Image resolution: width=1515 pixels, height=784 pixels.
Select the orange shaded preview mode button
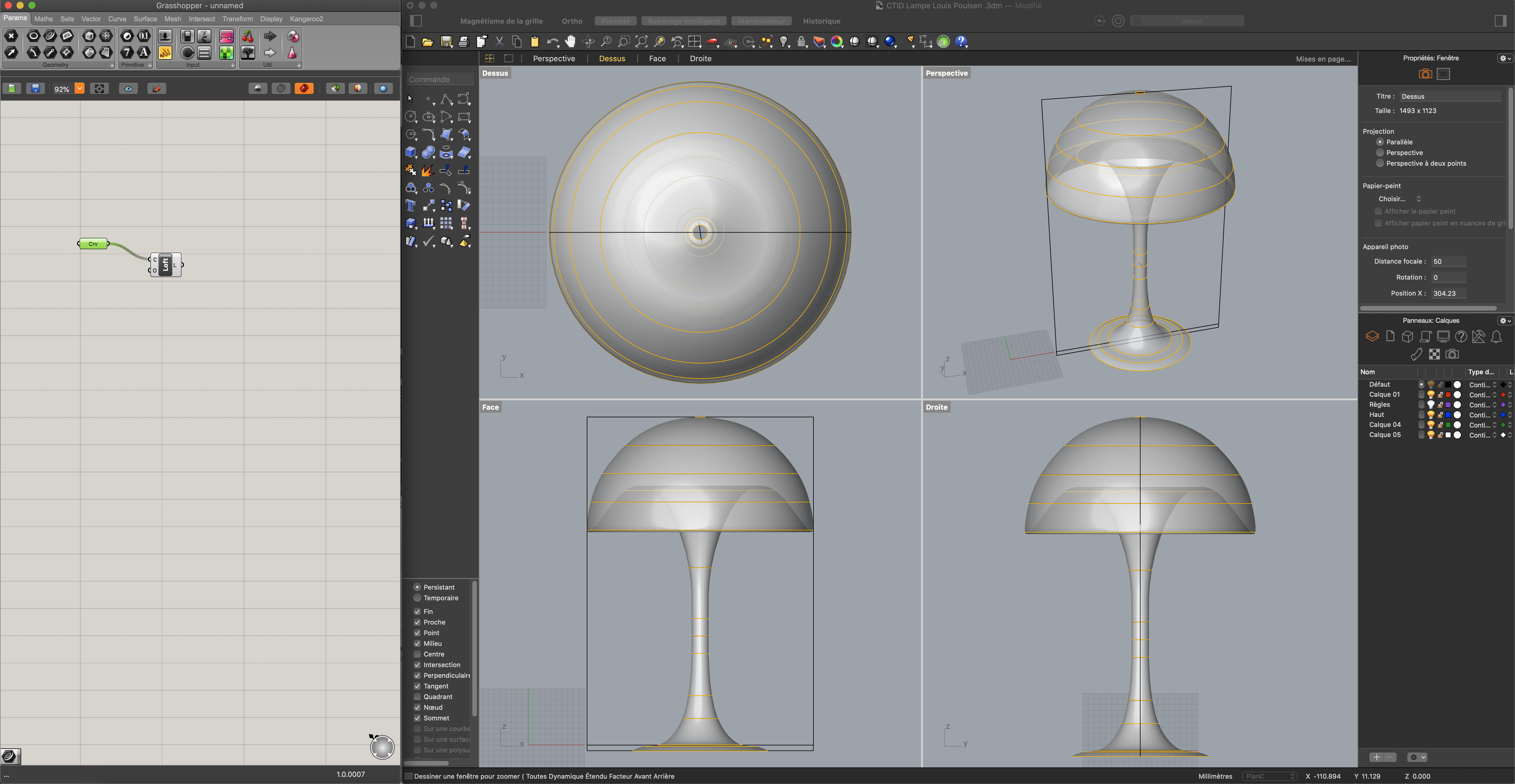point(304,88)
